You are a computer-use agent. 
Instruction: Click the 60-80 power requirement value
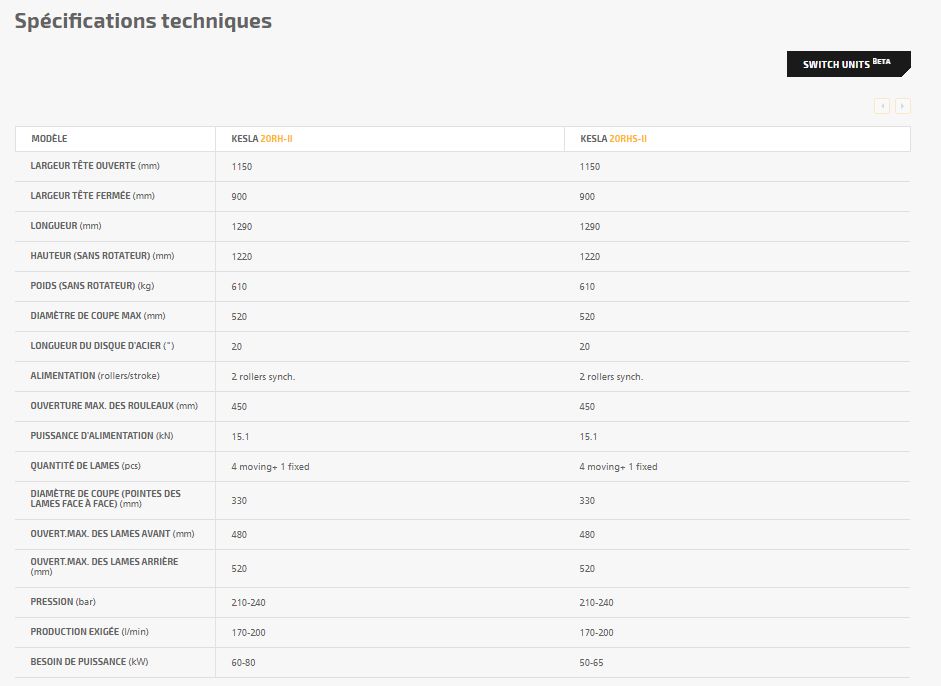[x=244, y=663]
